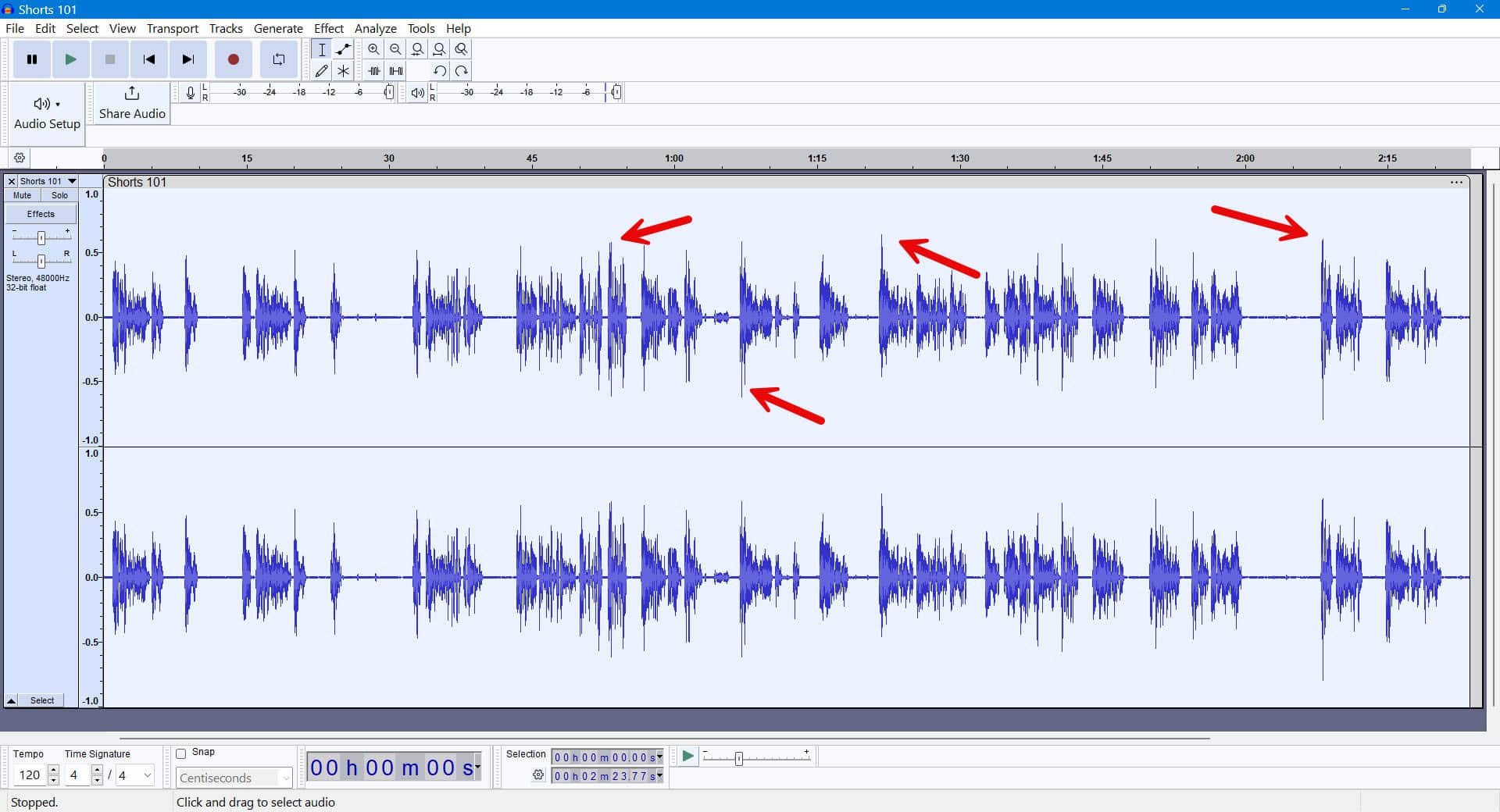Screen dimensions: 1500x812
Task: Adjust the track gain slider
Action: coord(41,237)
